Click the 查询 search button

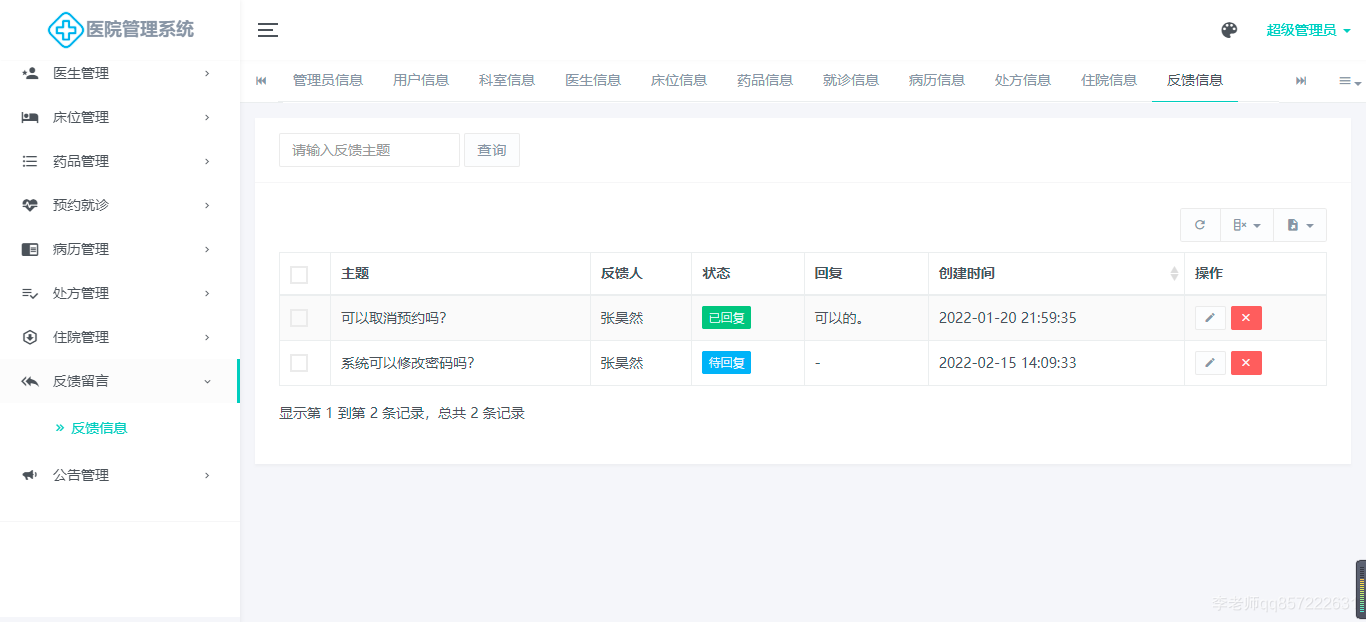point(492,150)
